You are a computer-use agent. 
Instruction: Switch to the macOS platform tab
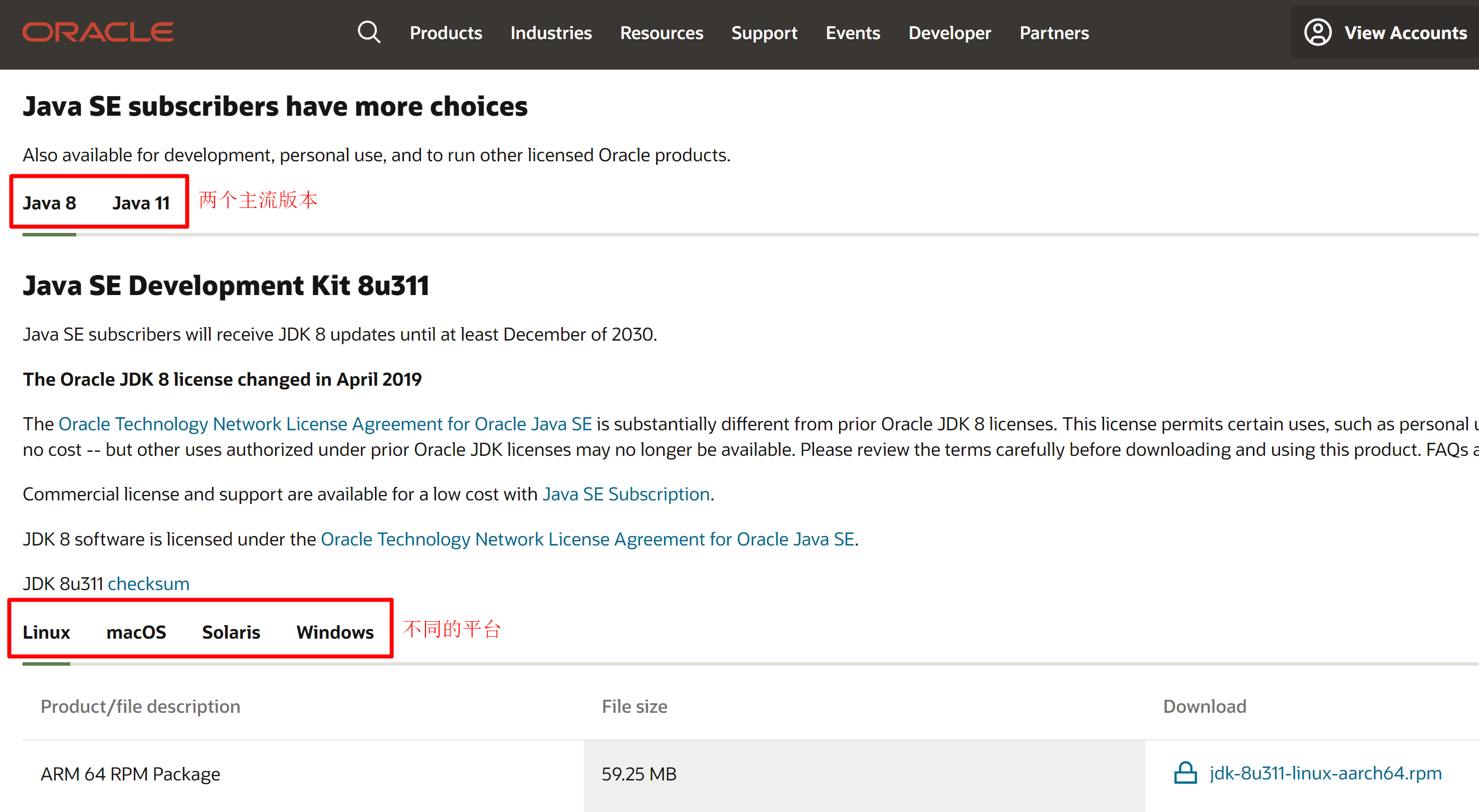tap(136, 632)
